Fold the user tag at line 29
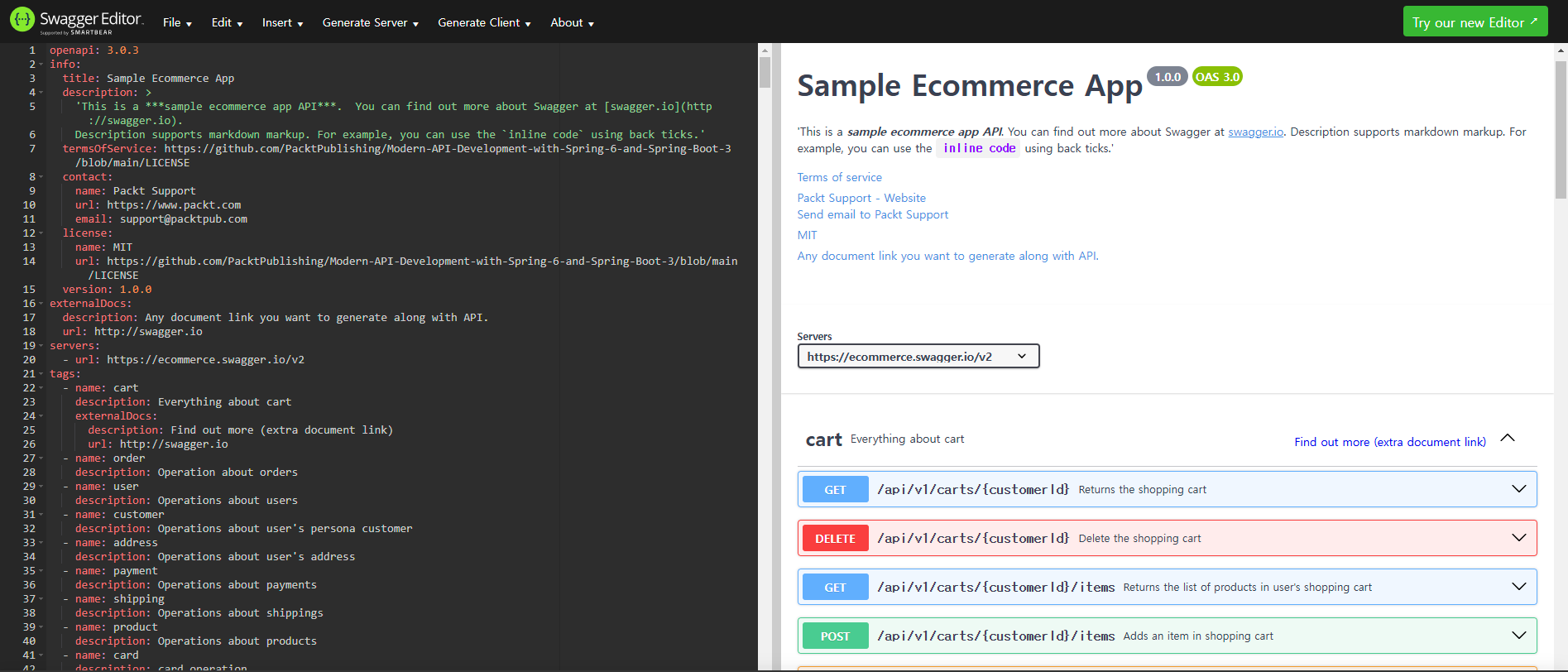 point(41,487)
